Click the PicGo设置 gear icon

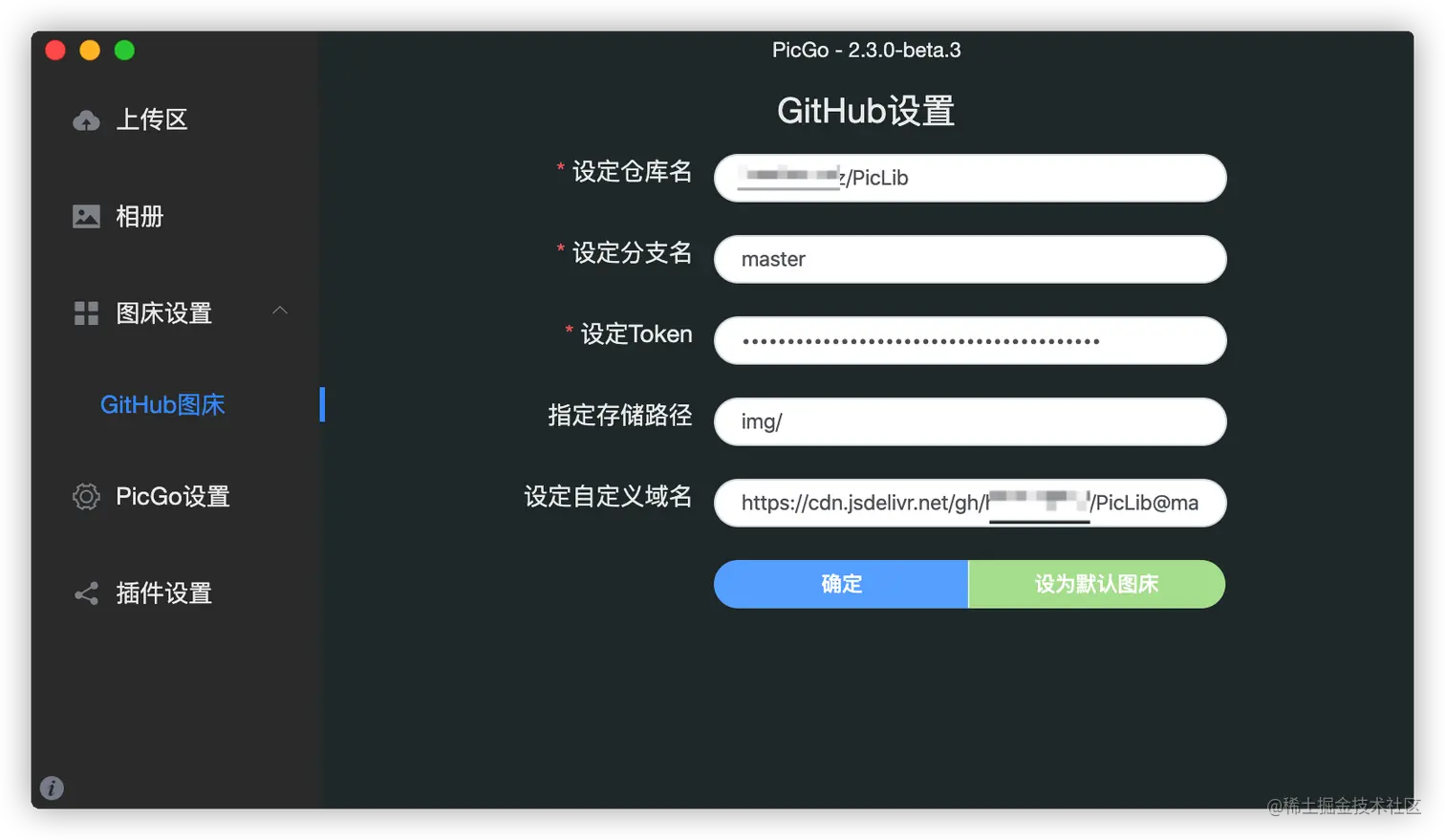(86, 496)
